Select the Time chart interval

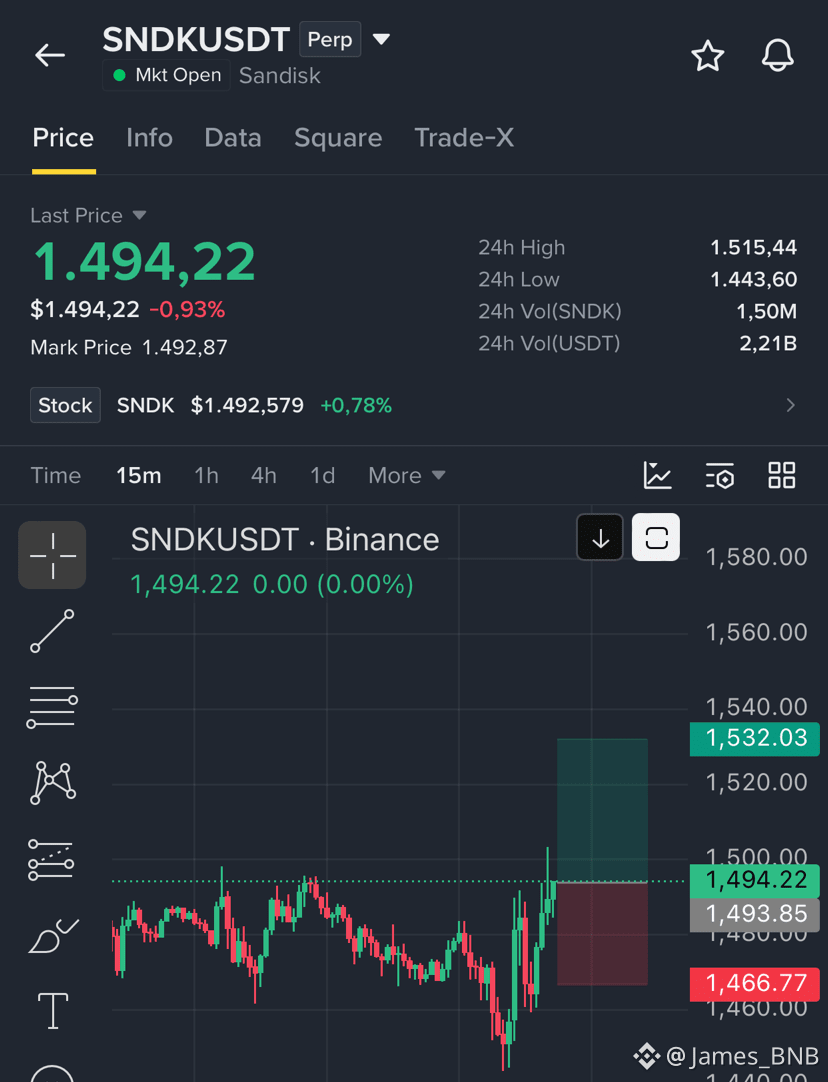(x=56, y=475)
